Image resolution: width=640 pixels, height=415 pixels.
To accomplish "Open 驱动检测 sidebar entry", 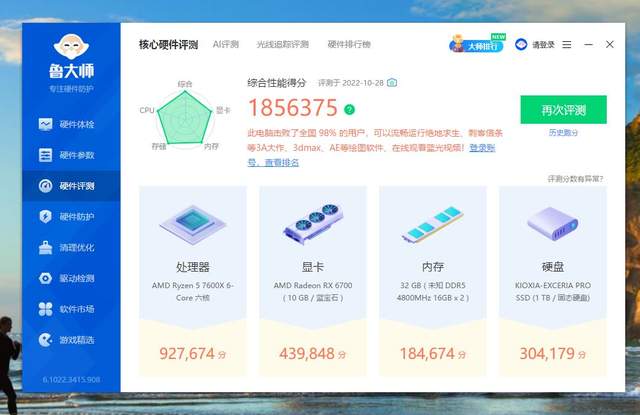I will tap(71, 278).
